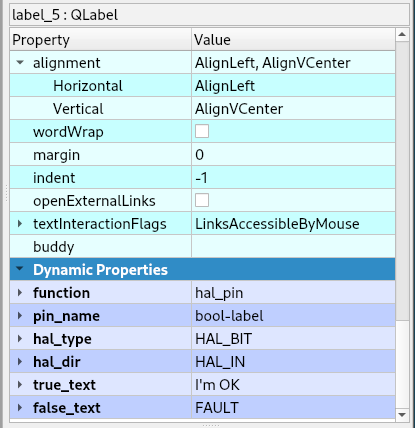The image size is (415, 428).
Task: Expand the false_text property arrow
Action: click(20, 408)
